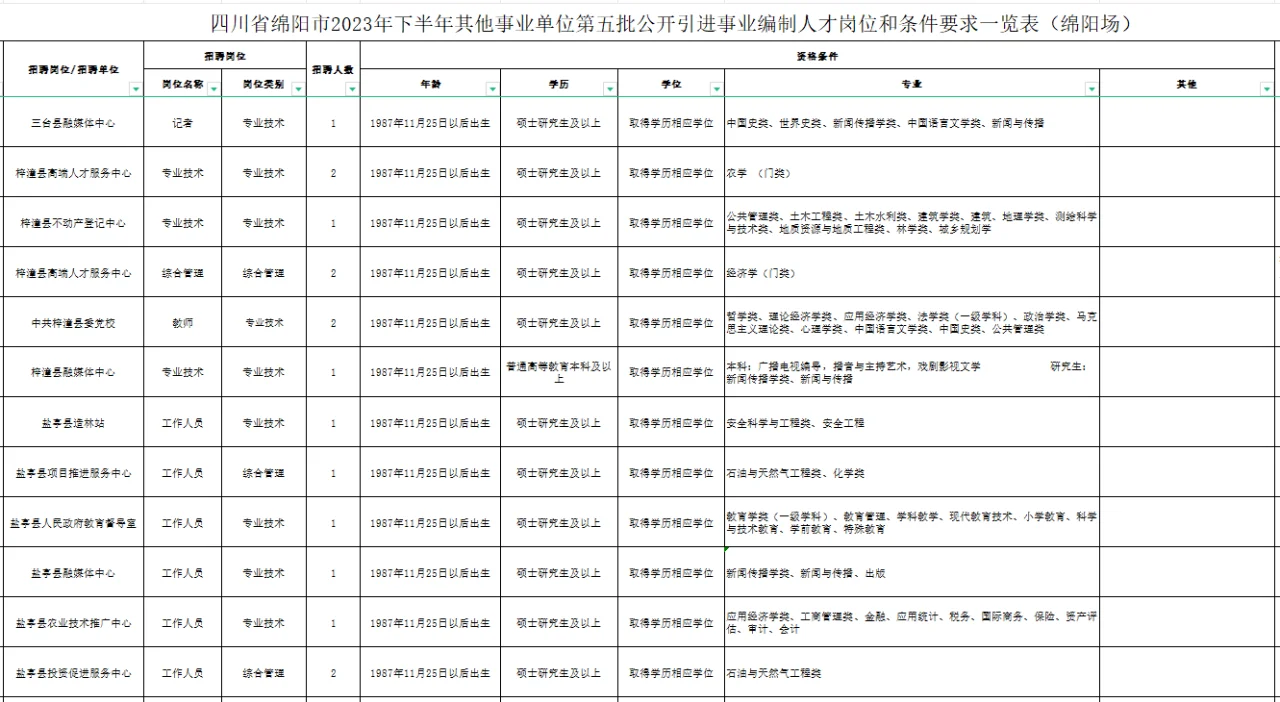The width and height of the screenshot is (1280, 702).
Task: Select the 经济学（门类）cell
Action: point(912,273)
